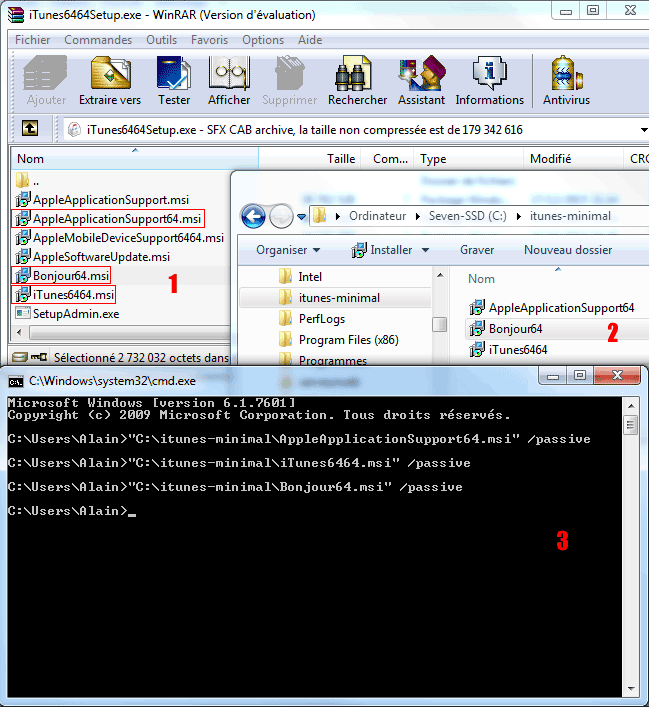Click the Explorer tree vertical scrollbar thumb
The width and height of the screenshot is (649, 707).
[440, 324]
